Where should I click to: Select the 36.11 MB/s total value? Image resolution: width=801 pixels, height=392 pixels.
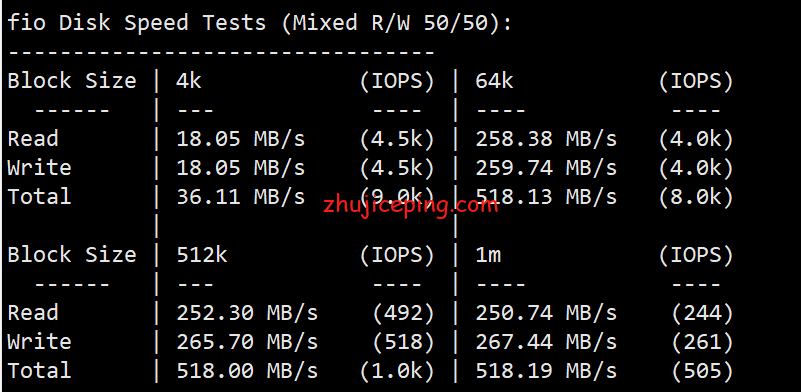[241, 197]
